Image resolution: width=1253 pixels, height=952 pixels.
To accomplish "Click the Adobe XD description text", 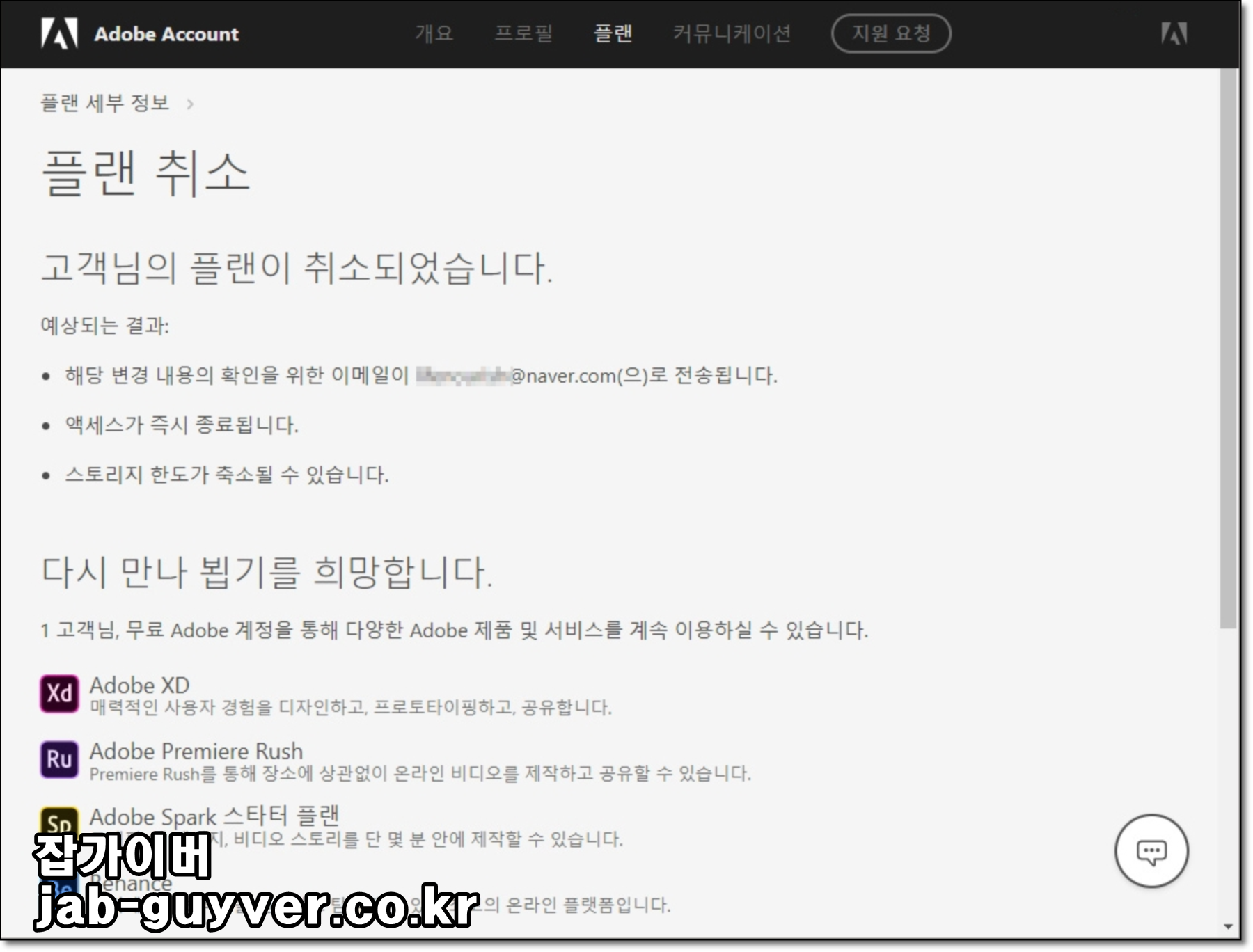I will 351,708.
